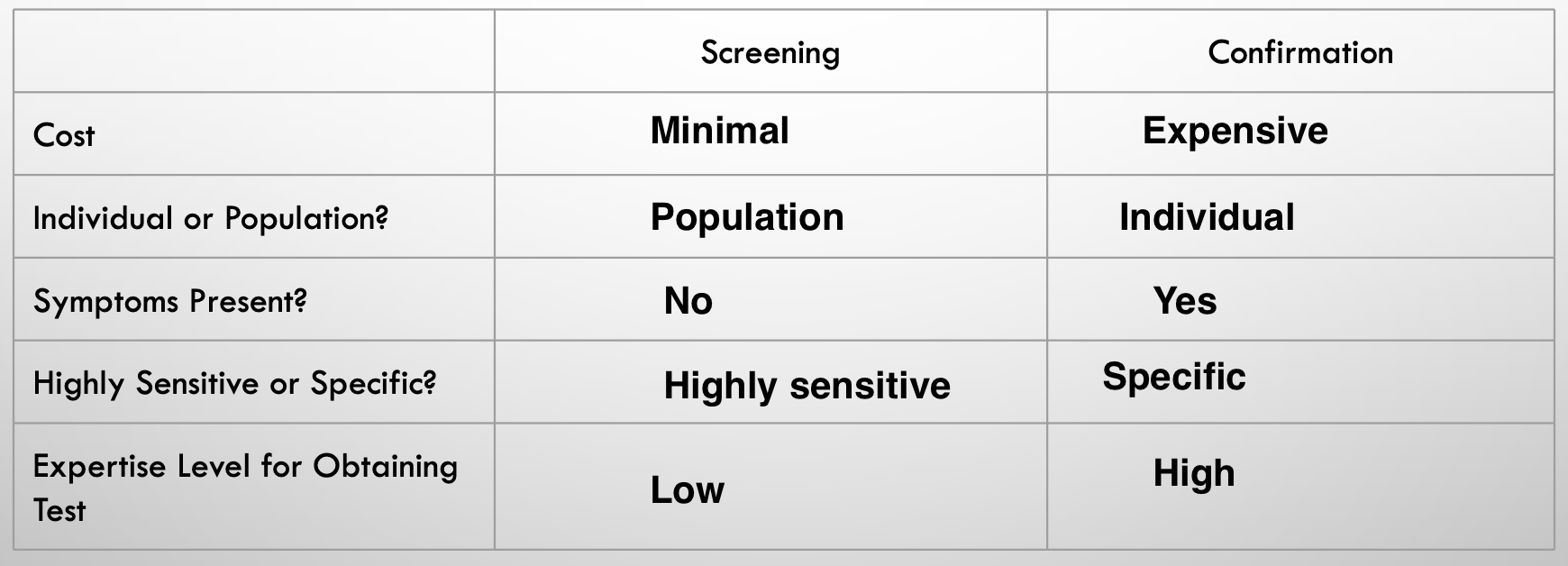Image resolution: width=1568 pixels, height=566 pixels.
Task: Click the Confirmation column header
Action: pos(1299,52)
